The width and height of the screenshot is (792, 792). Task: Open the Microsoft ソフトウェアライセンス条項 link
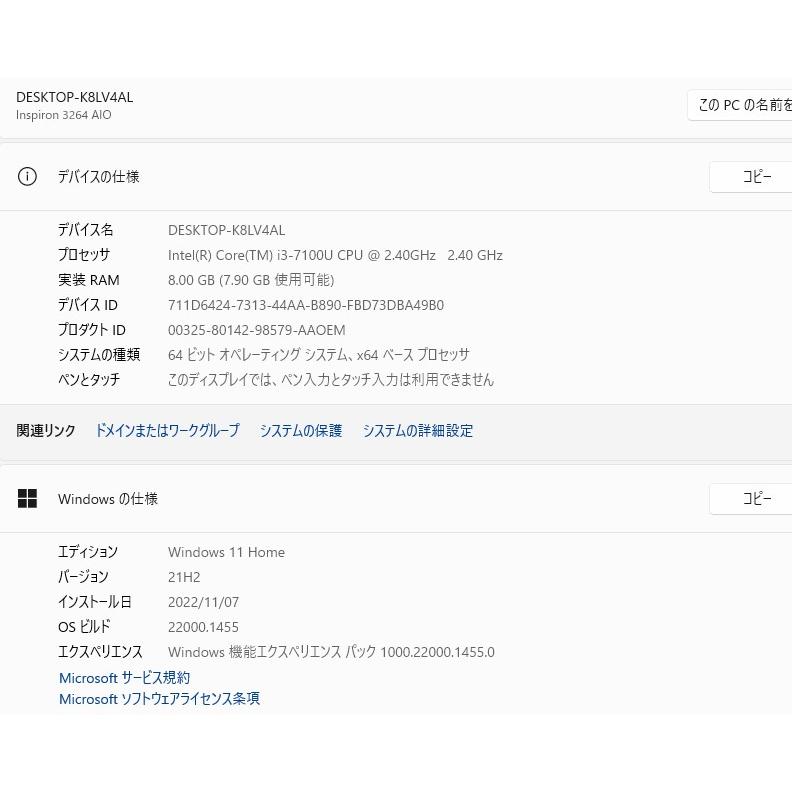point(159,699)
